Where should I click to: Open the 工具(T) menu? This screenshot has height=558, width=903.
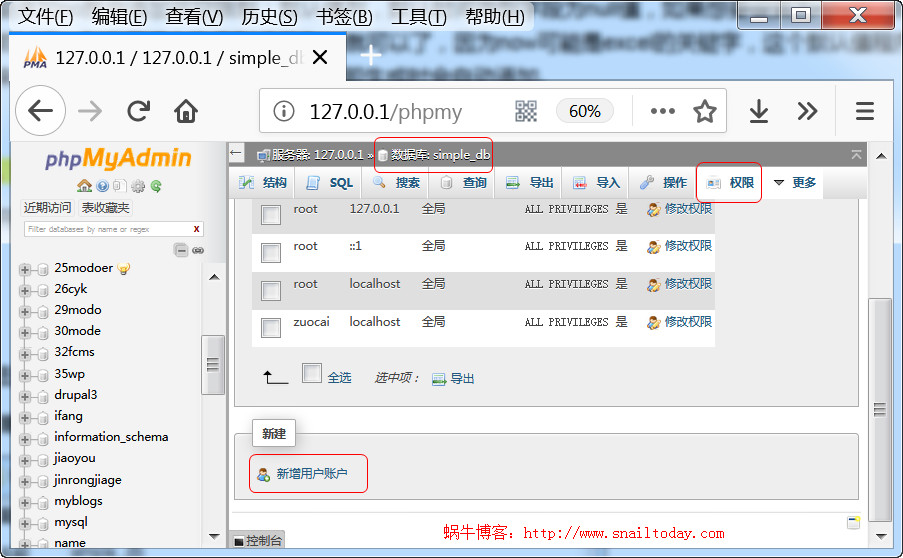coord(419,17)
